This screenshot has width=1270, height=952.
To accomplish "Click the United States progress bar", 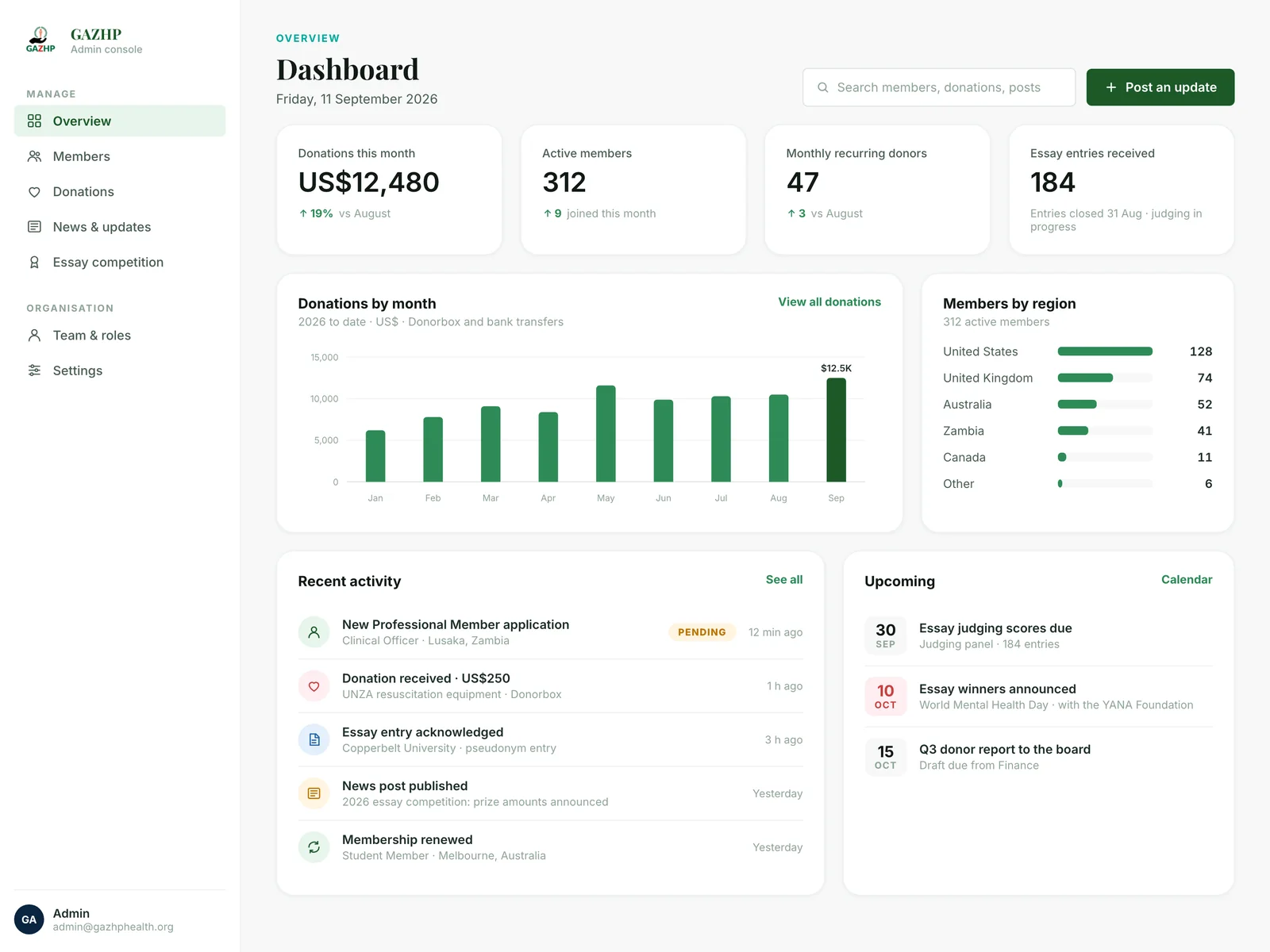I will (x=1105, y=351).
